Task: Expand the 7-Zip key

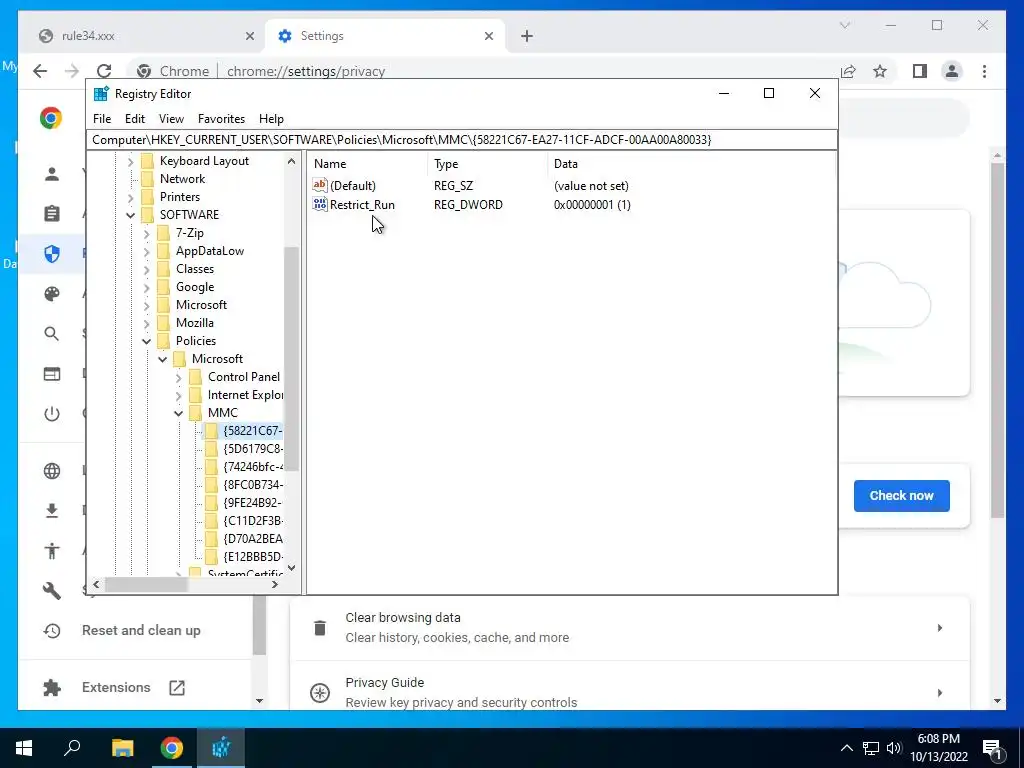Action: tap(146, 233)
